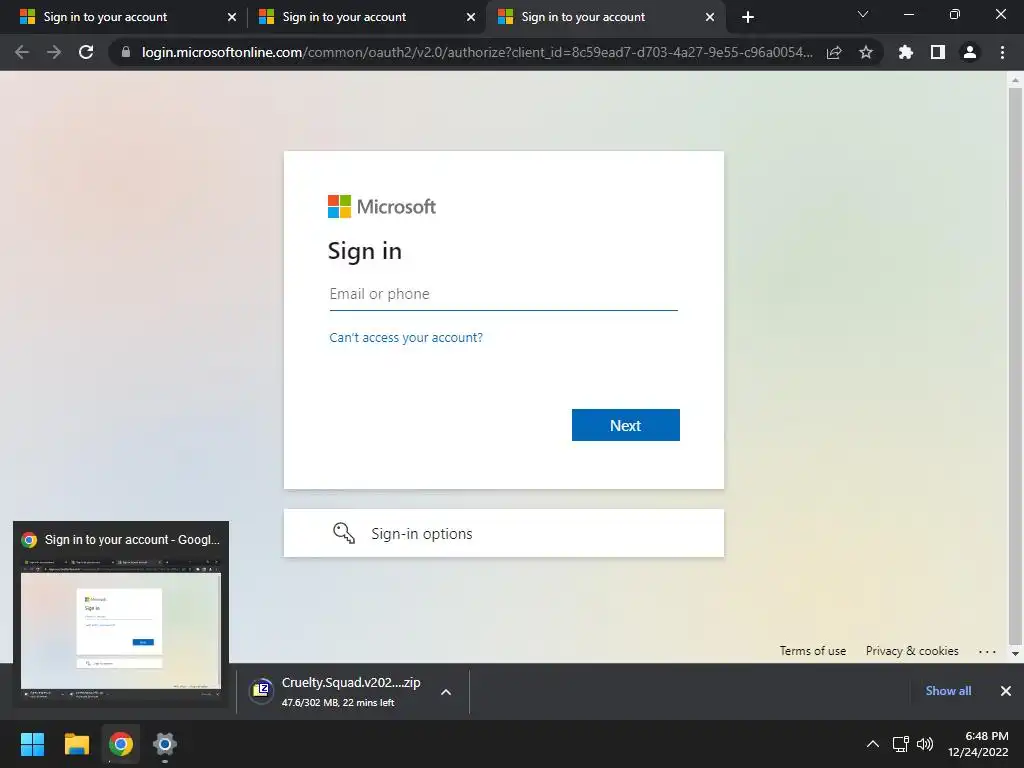
Task: Open Can't access your account link
Action: [x=406, y=338]
